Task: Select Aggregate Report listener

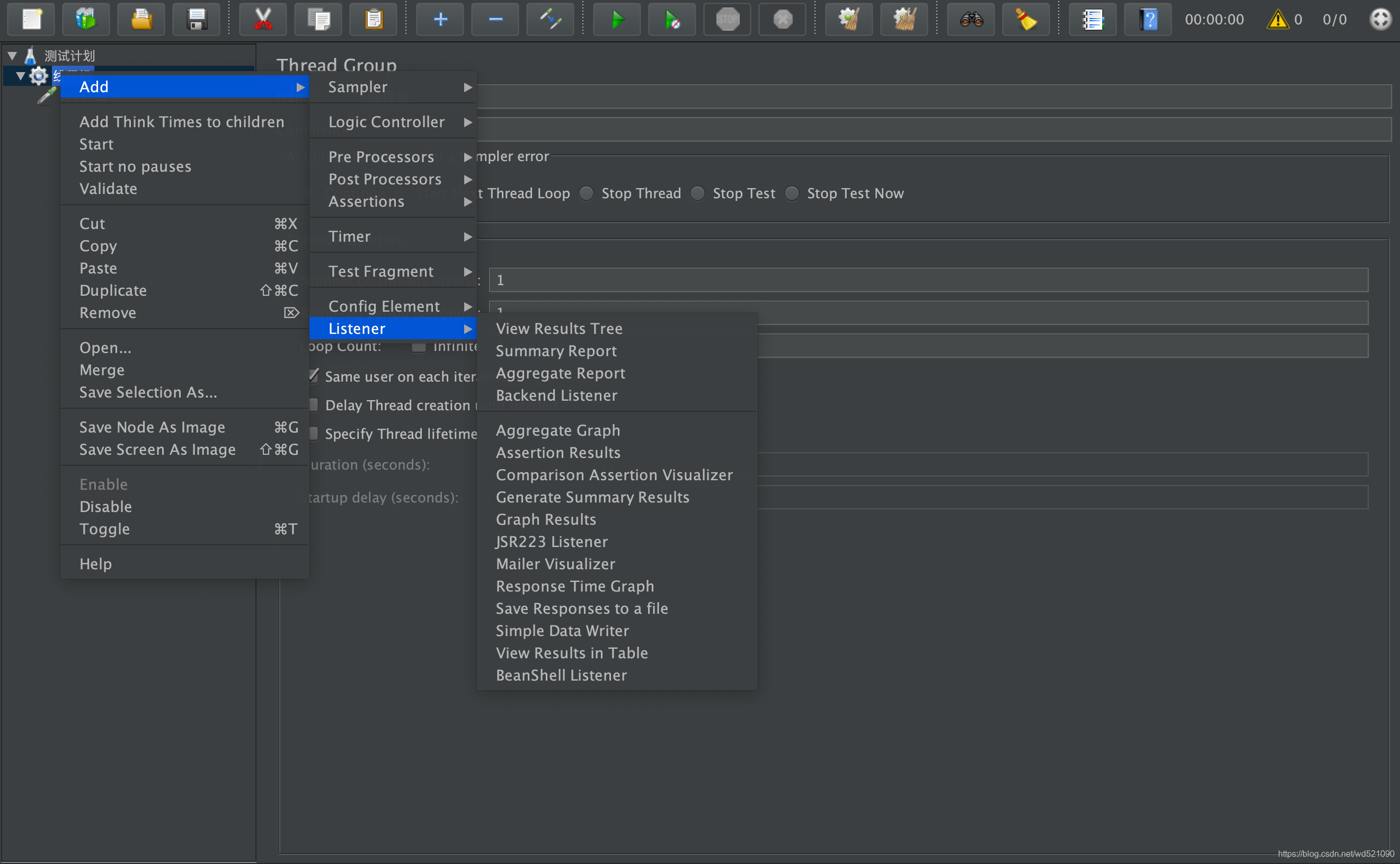Action: click(560, 372)
